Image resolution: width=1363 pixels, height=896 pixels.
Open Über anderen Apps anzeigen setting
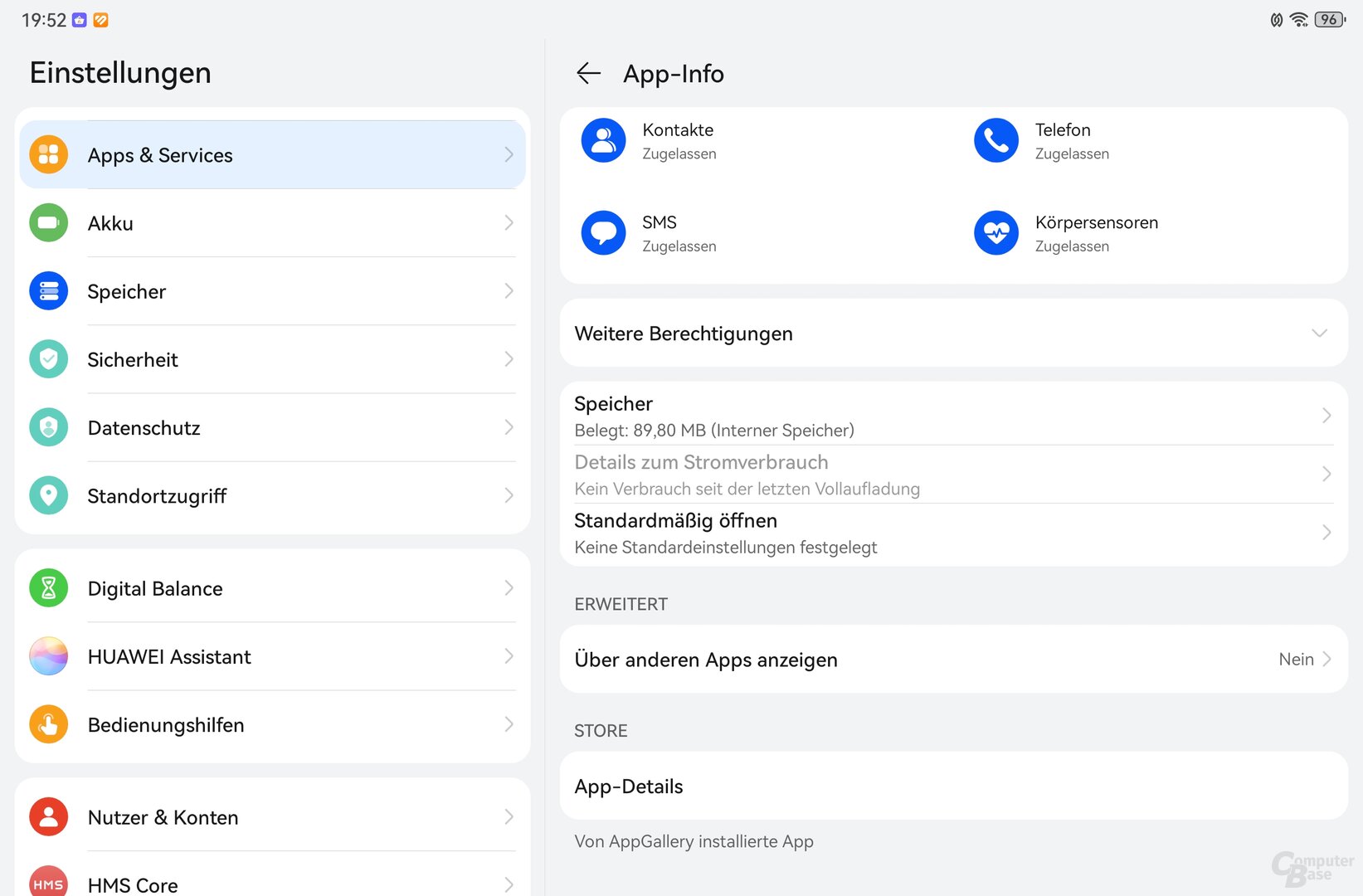click(954, 660)
